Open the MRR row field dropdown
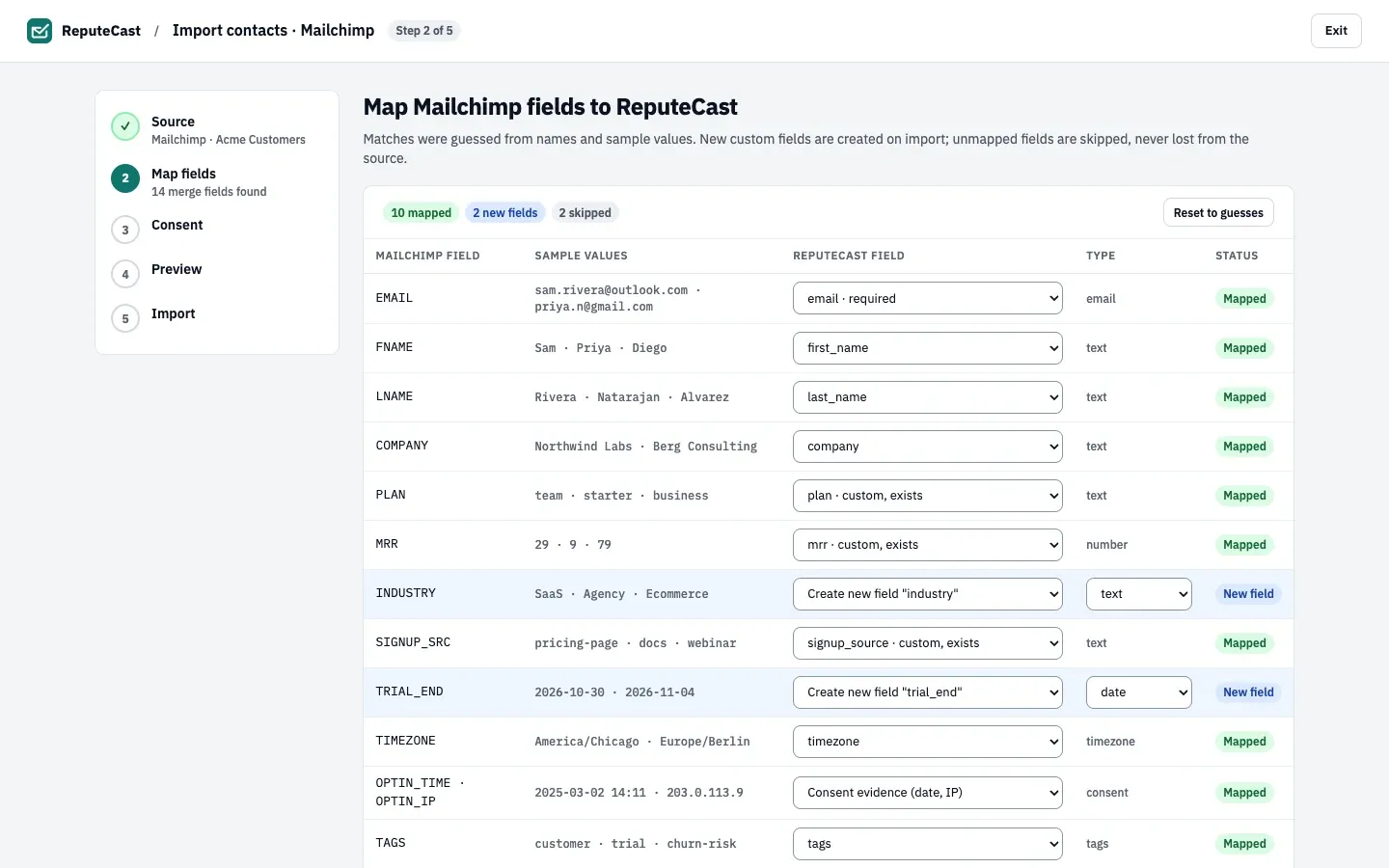The width and height of the screenshot is (1389, 868). [x=928, y=545]
